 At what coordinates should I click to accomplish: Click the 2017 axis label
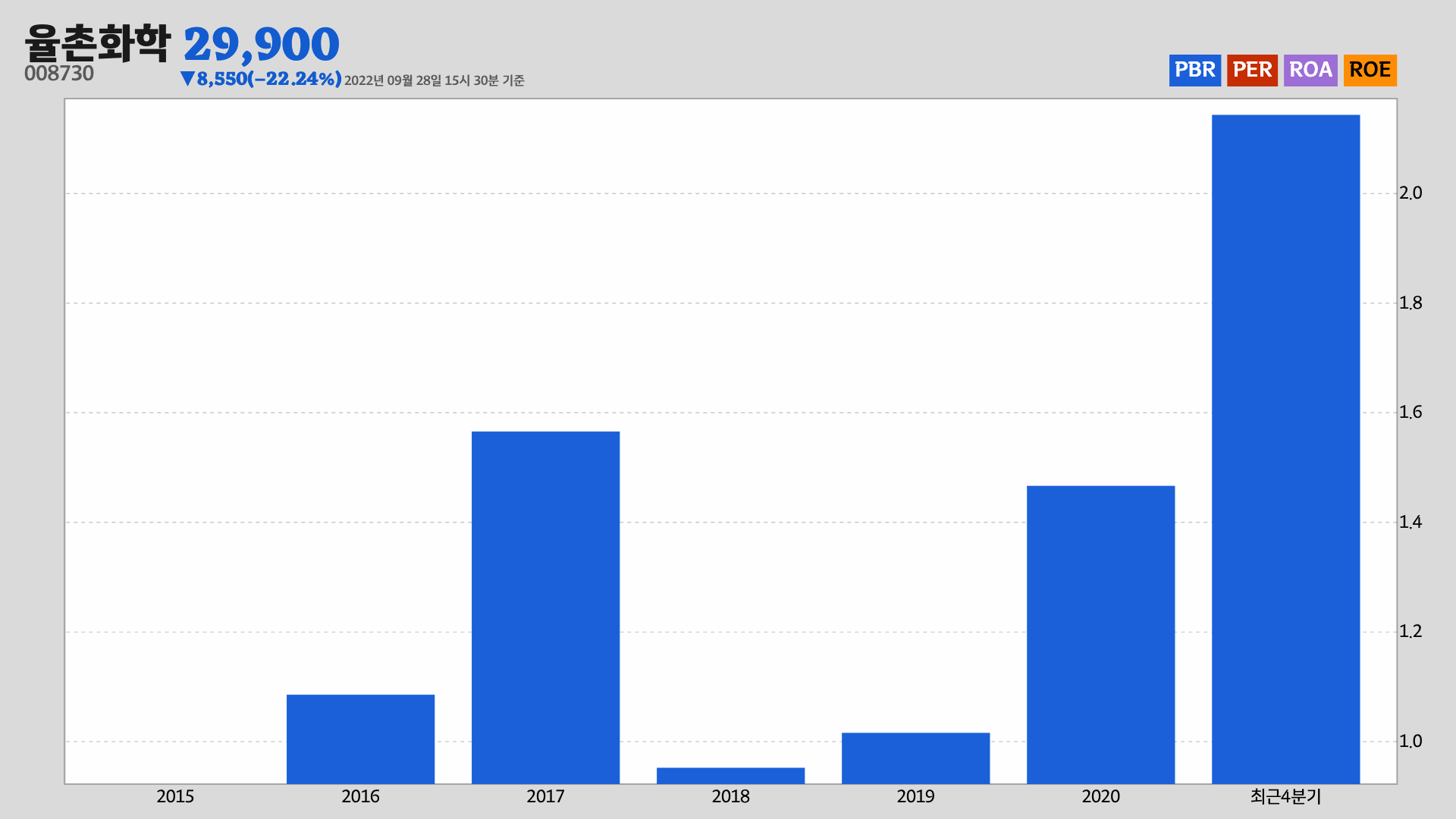coord(545,796)
